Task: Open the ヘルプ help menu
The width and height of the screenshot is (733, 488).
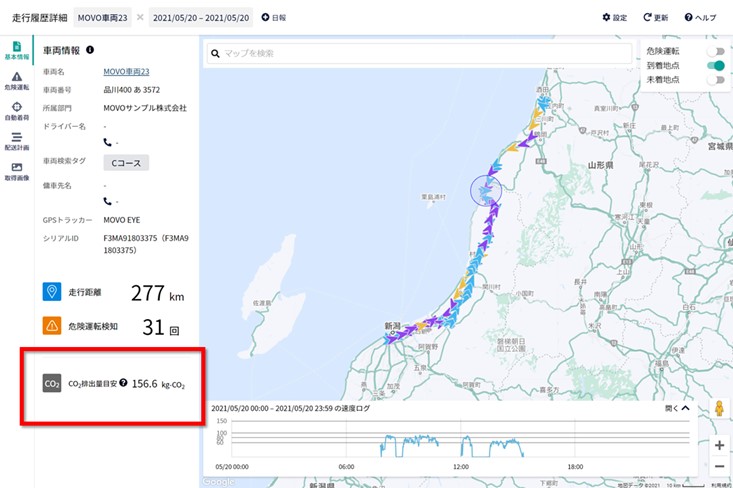Action: pos(700,18)
